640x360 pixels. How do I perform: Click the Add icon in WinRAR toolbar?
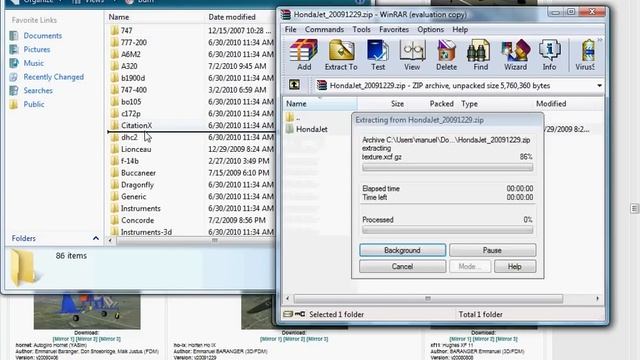304,55
